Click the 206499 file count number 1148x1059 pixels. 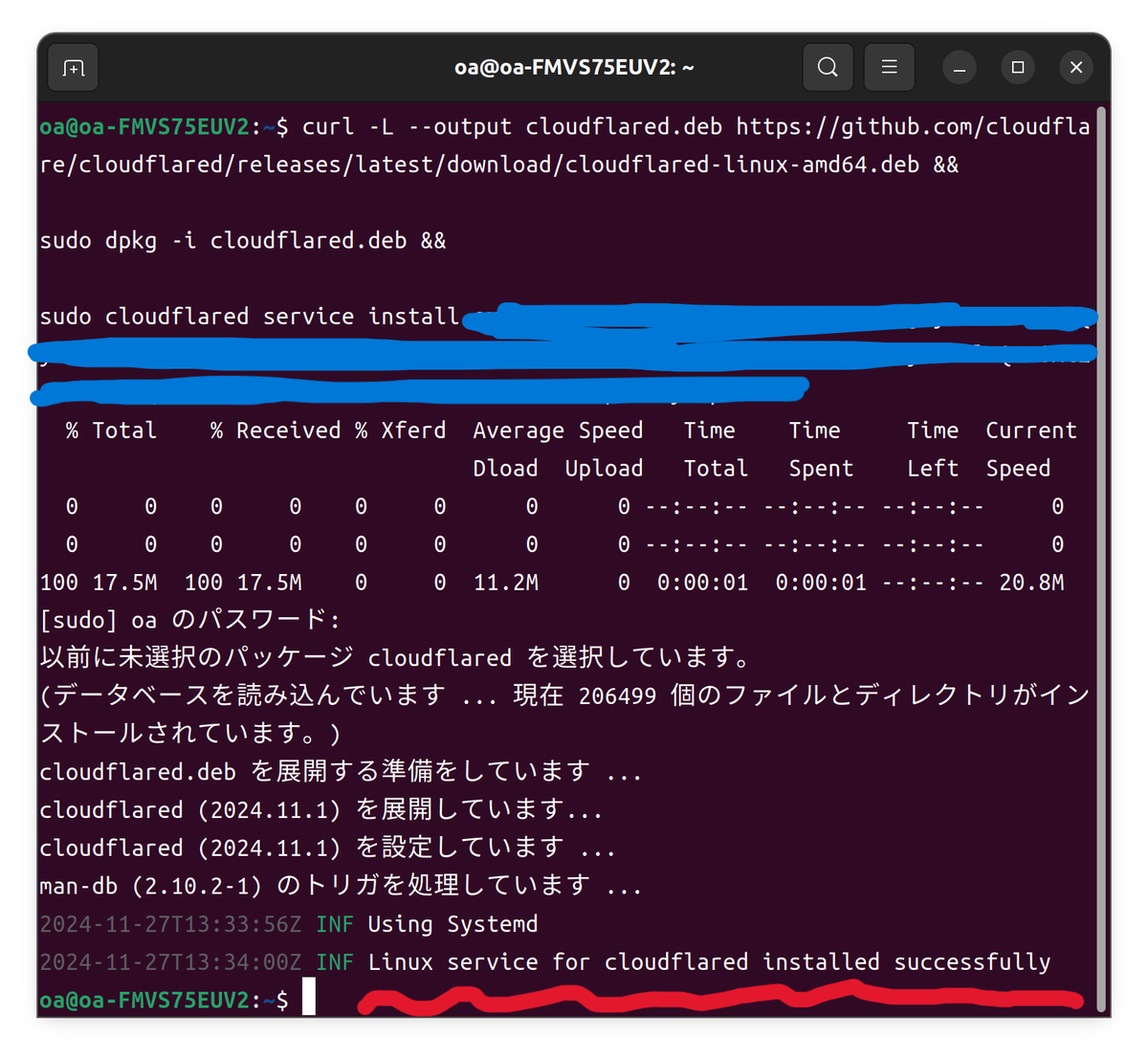click(617, 695)
